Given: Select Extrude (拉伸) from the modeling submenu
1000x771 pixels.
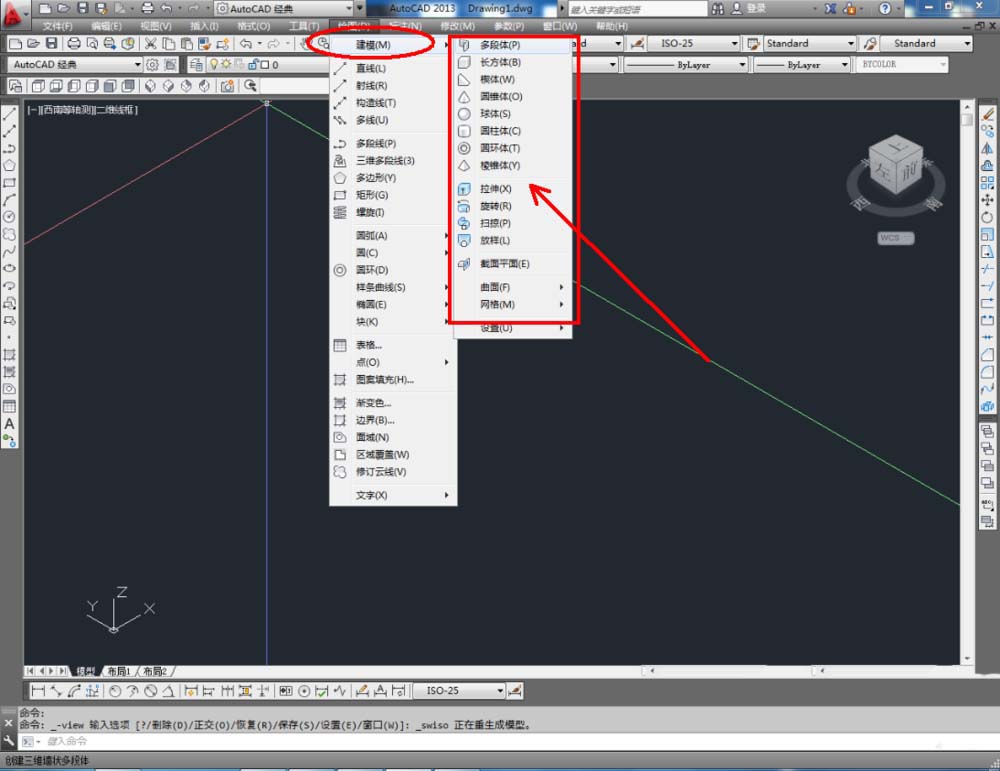Looking at the screenshot, I should (x=495, y=189).
